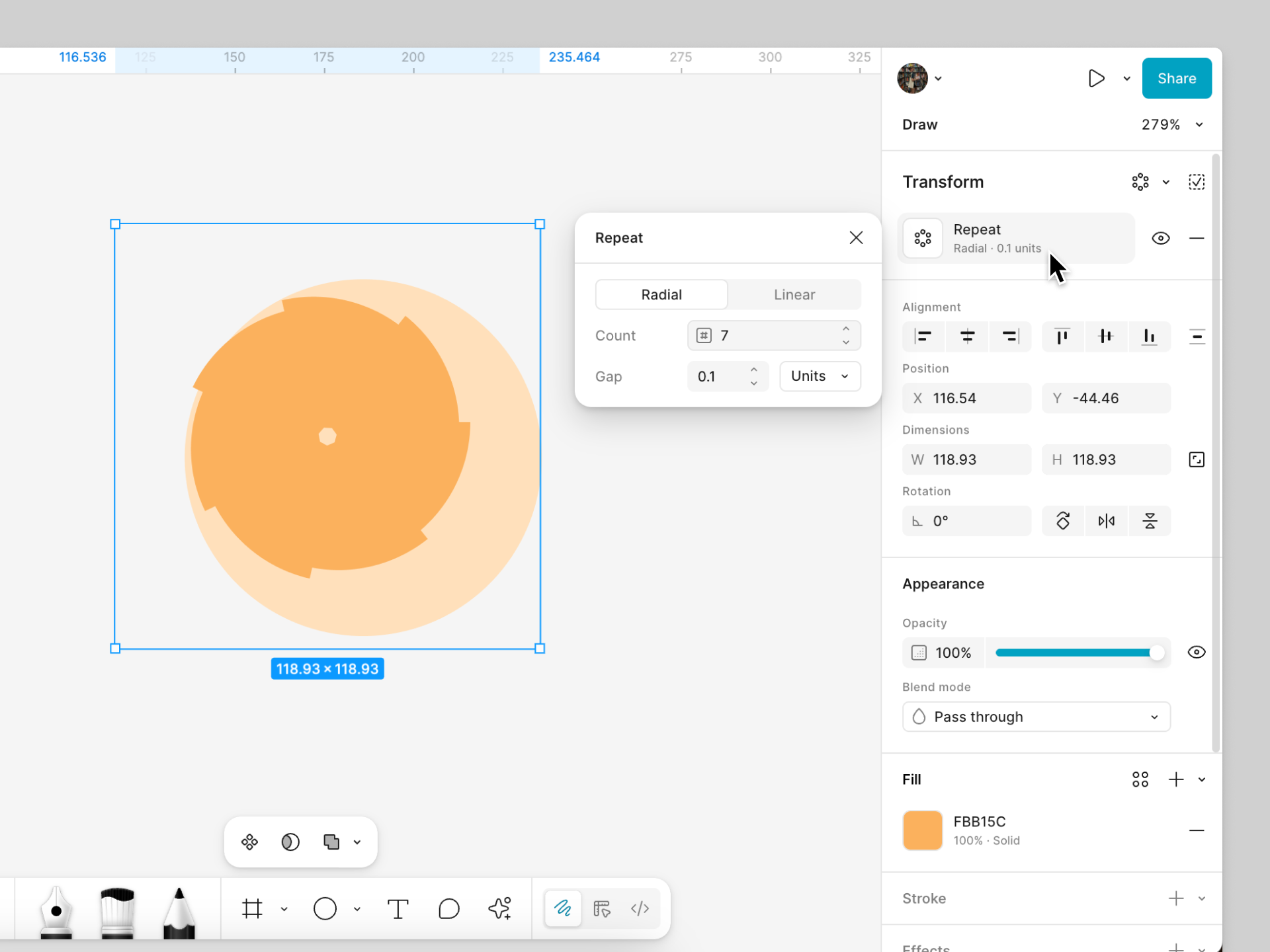This screenshot has height=952, width=1270.
Task: Select the Text tool
Action: pyautogui.click(x=398, y=908)
